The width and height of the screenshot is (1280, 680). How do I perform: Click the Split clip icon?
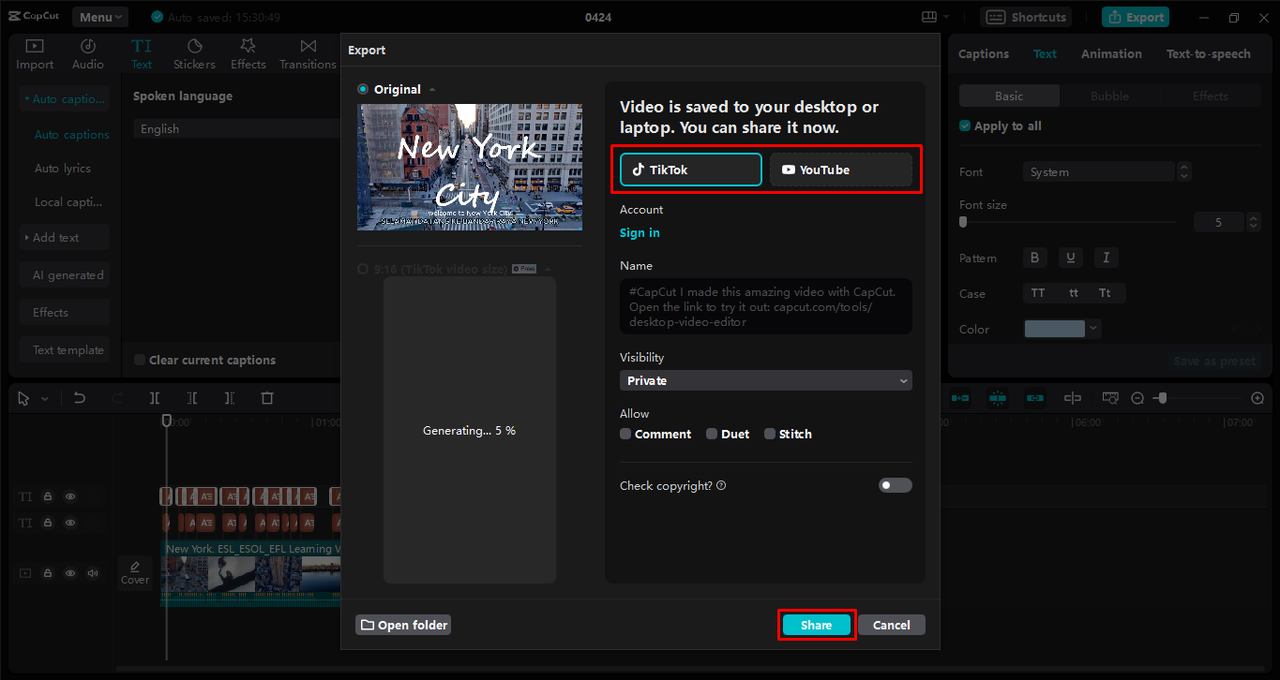point(155,398)
